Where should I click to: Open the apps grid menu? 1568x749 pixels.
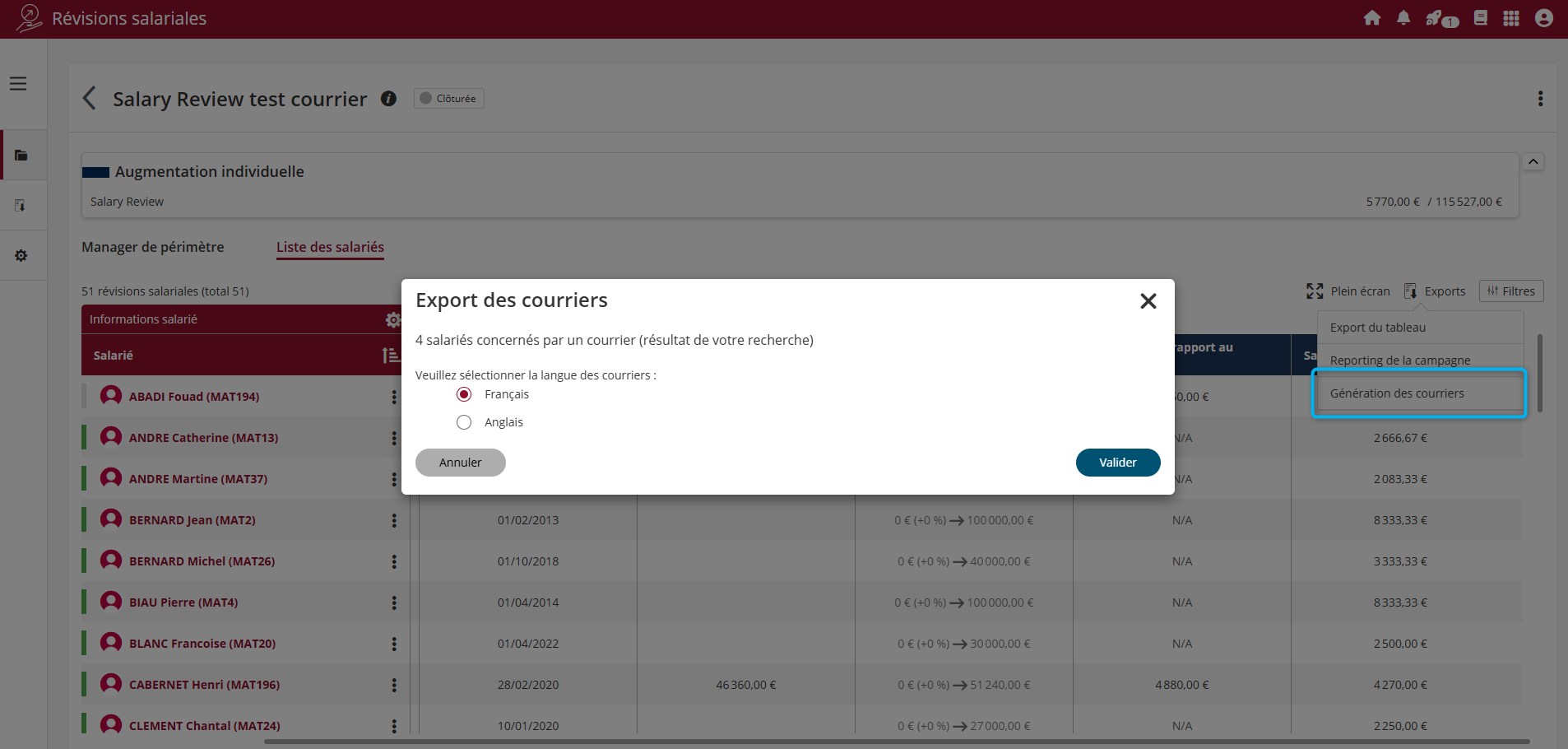pyautogui.click(x=1511, y=18)
